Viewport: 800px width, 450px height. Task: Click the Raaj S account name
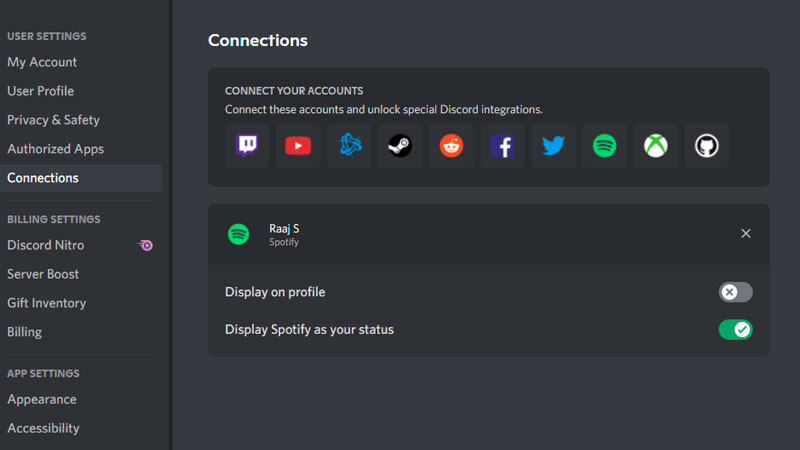click(x=284, y=229)
